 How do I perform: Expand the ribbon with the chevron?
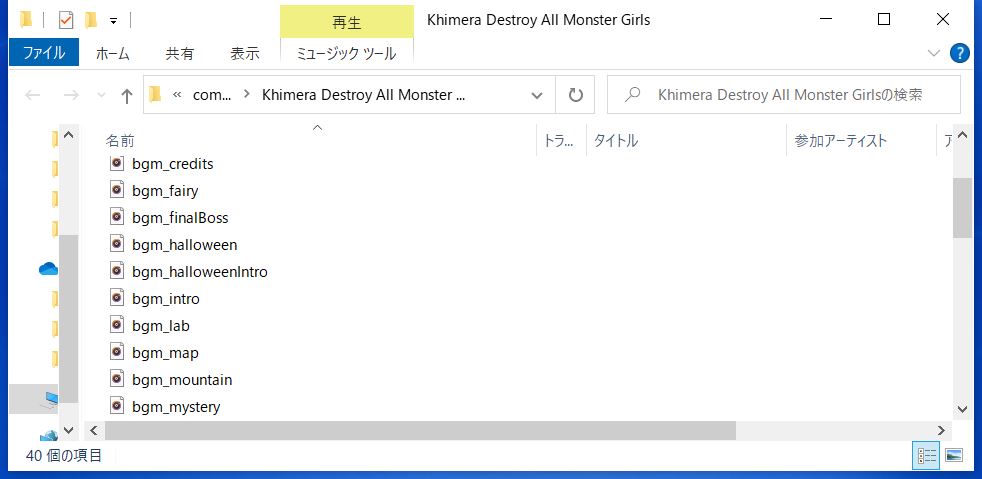(934, 53)
